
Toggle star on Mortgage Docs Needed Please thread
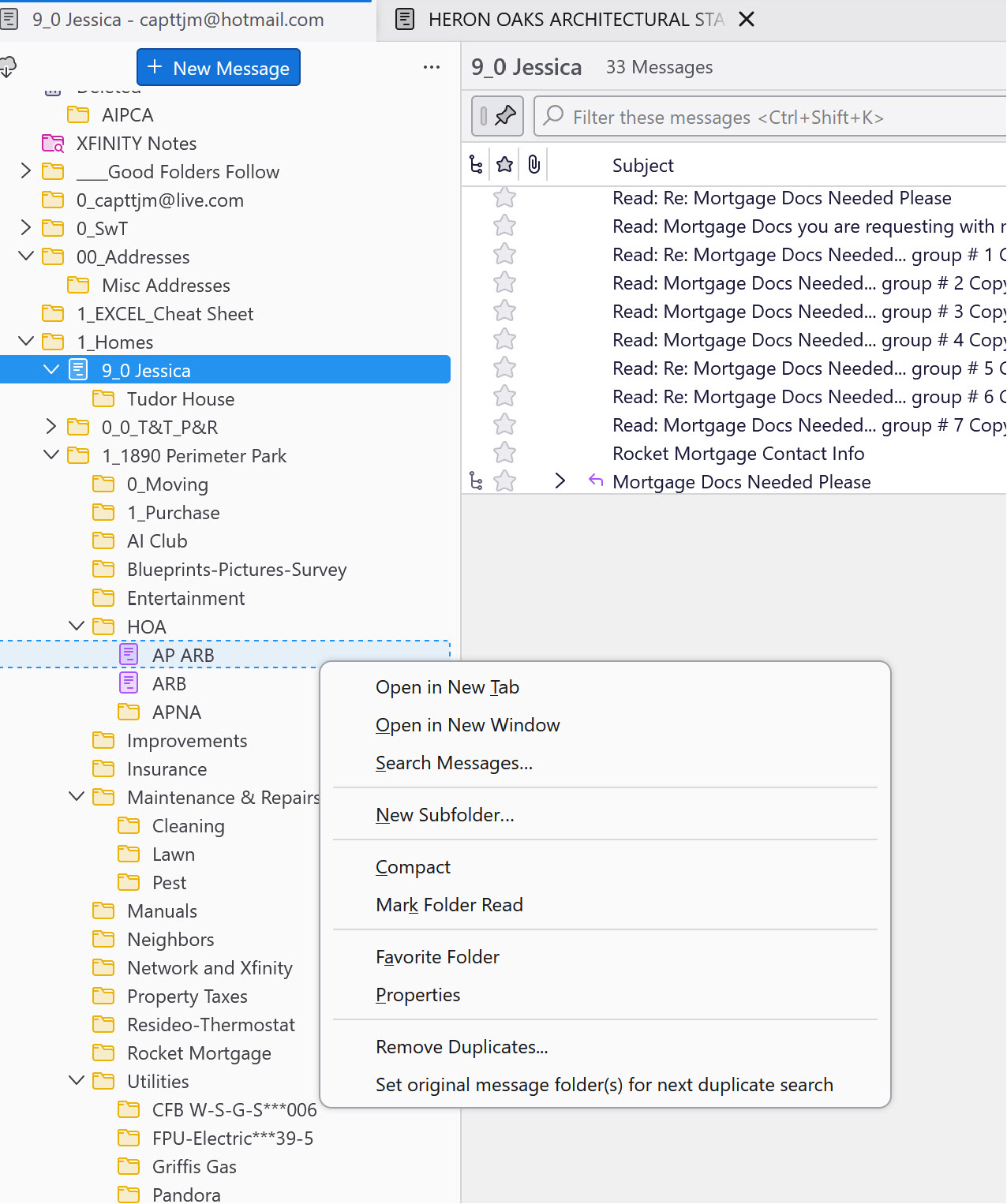505,482
